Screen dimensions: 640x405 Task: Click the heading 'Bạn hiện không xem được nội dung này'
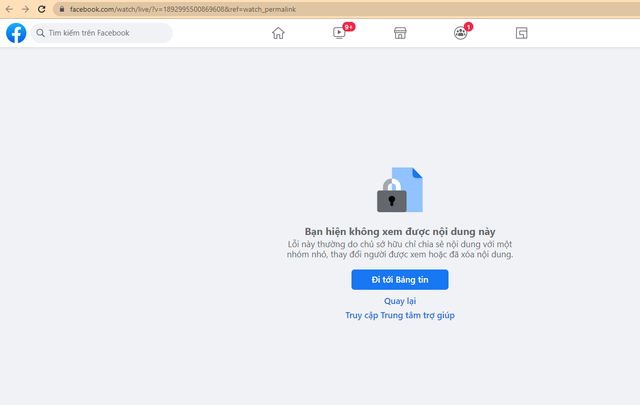400,231
